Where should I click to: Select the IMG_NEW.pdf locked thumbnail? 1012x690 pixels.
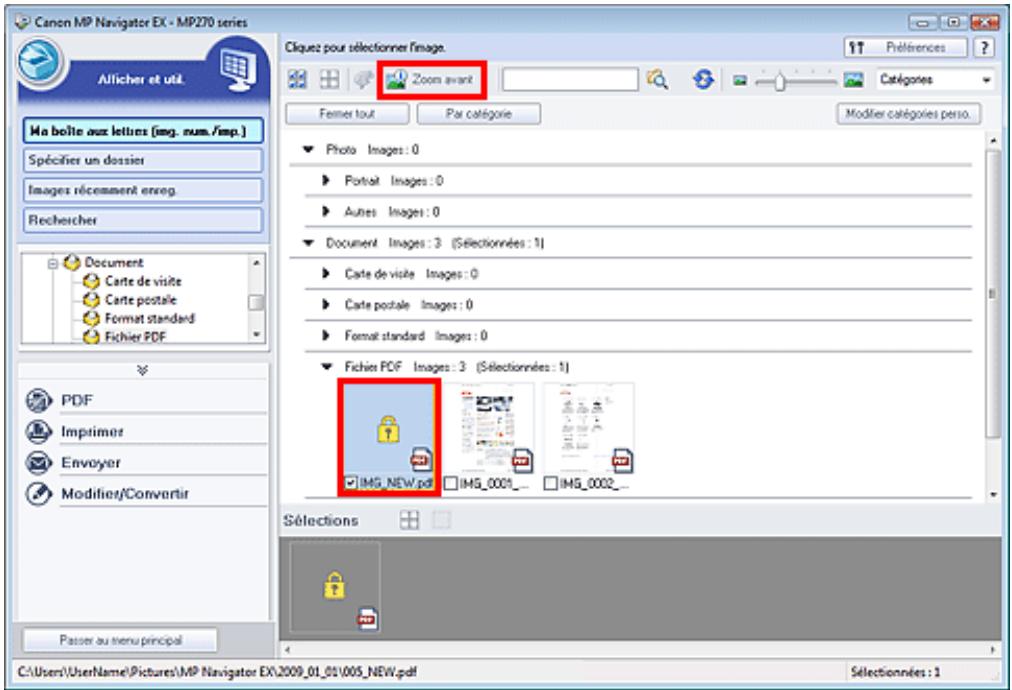(x=389, y=429)
